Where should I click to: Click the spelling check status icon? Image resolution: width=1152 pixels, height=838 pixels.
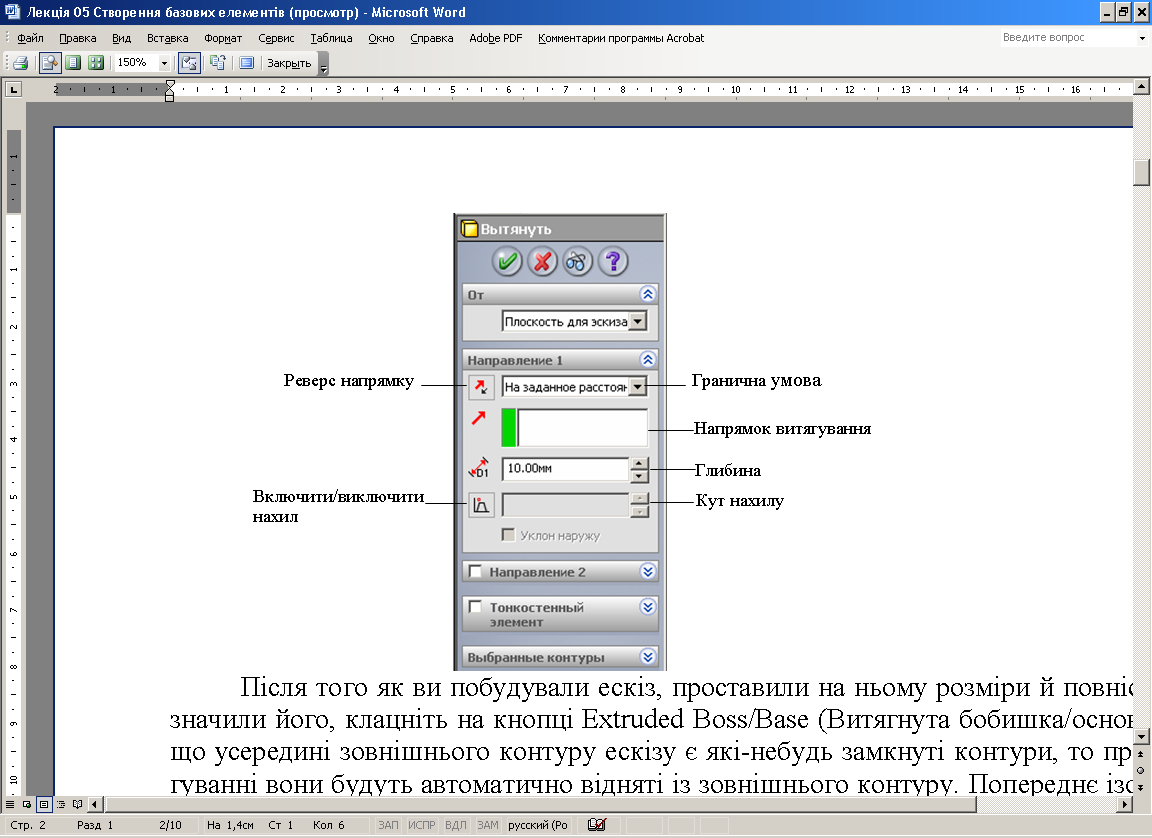[597, 825]
